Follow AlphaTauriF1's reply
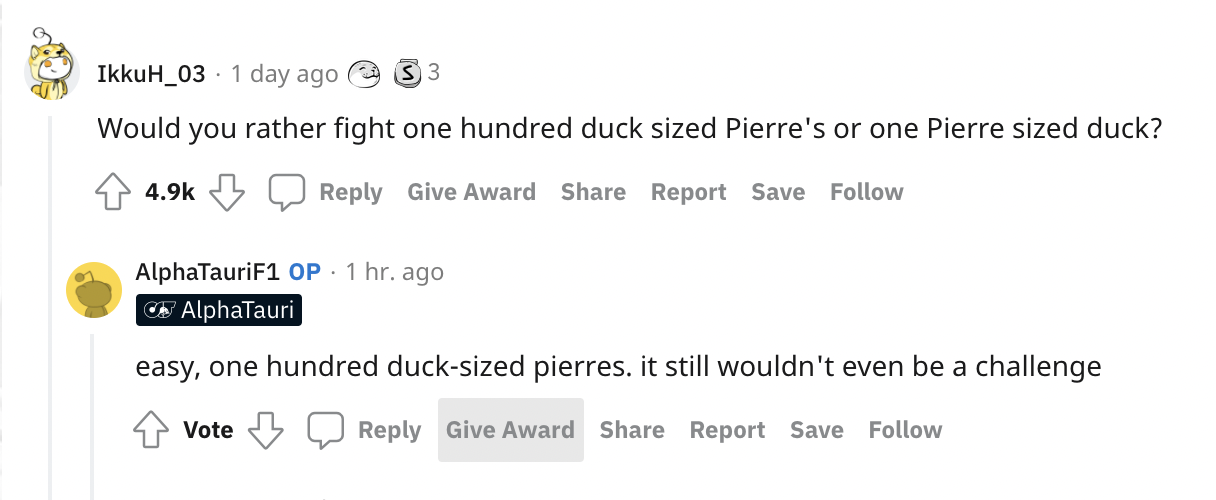Viewport: 1216px width, 500px height. pos(905,430)
